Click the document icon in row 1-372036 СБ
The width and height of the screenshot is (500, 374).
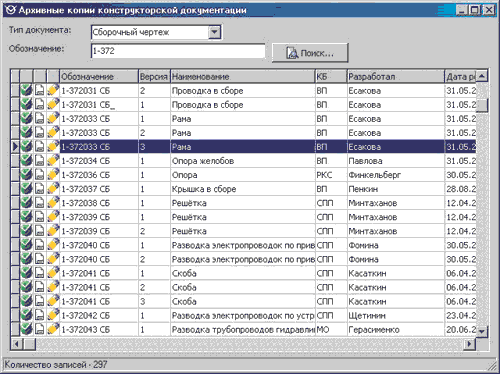click(40, 175)
